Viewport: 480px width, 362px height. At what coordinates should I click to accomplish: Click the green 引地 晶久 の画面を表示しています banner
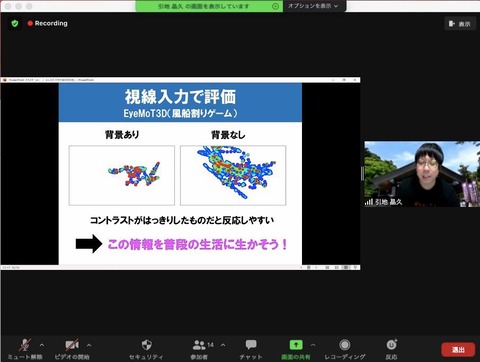(x=209, y=6)
